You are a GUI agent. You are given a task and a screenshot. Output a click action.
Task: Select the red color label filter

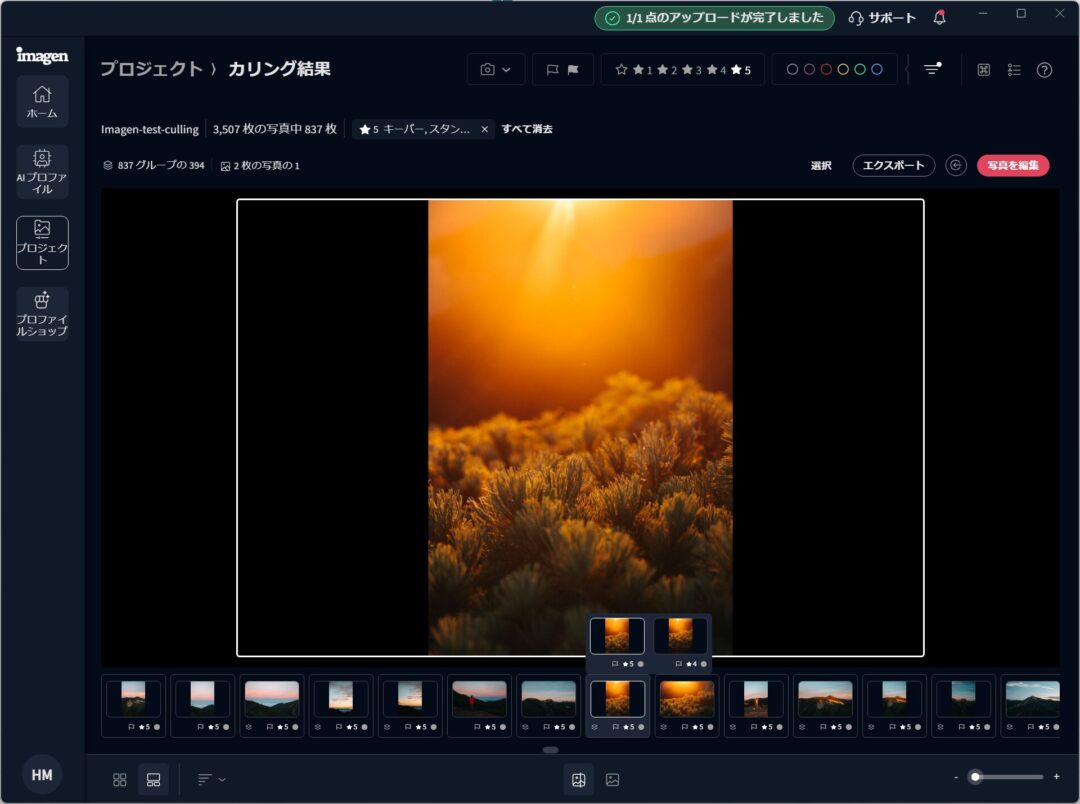[x=826, y=70]
